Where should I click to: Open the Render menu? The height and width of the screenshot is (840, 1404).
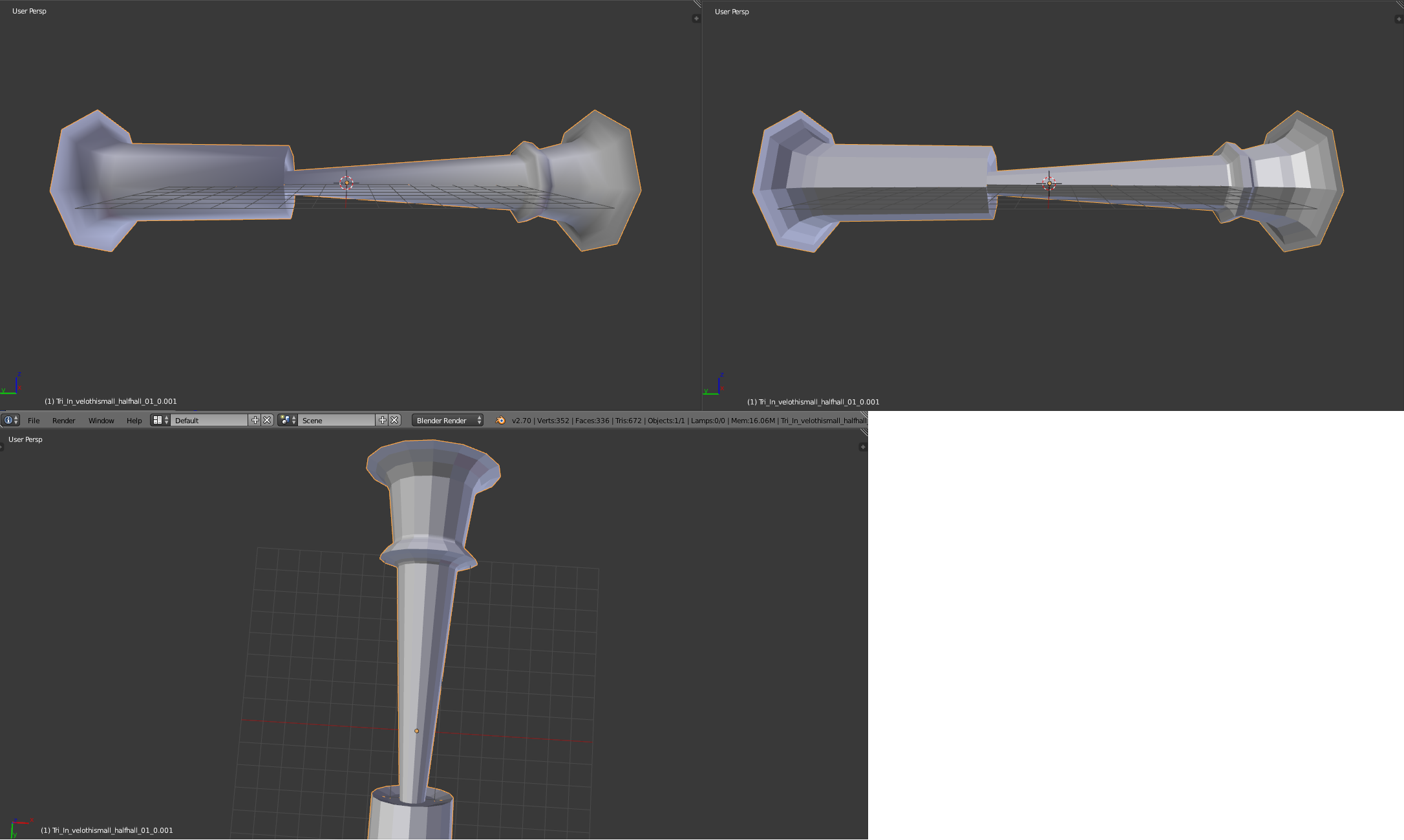point(64,421)
